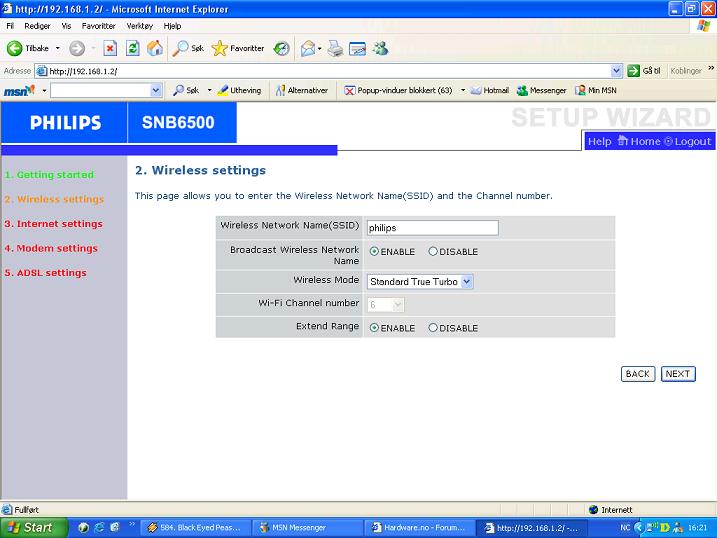Screen dimensions: 717x538
Task: Expand the quick launch chevron on taskbar
Action: tap(132, 524)
